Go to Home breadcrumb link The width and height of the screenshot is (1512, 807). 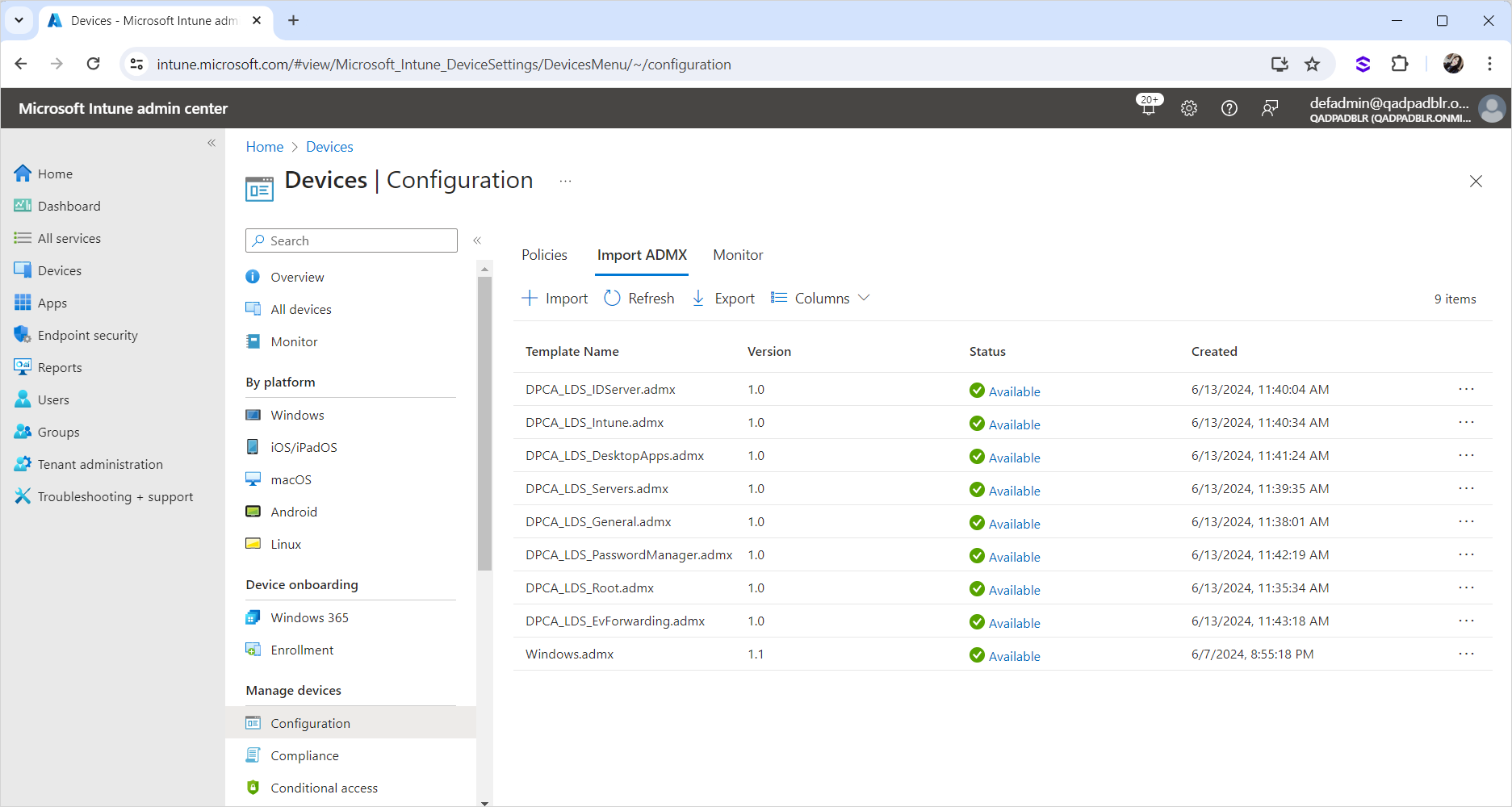pos(265,147)
